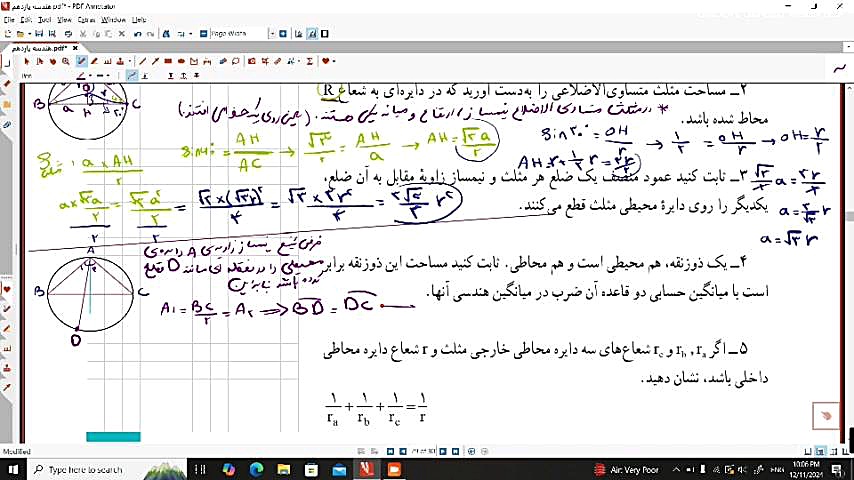Click the taskbar clock showing 10:06 PM
The width and height of the screenshot is (854, 480).
(806, 469)
